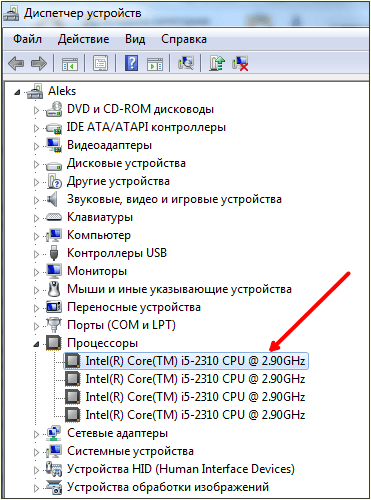The image size is (371, 500).
Task: Click the Устройства HID icon
Action: (54, 469)
